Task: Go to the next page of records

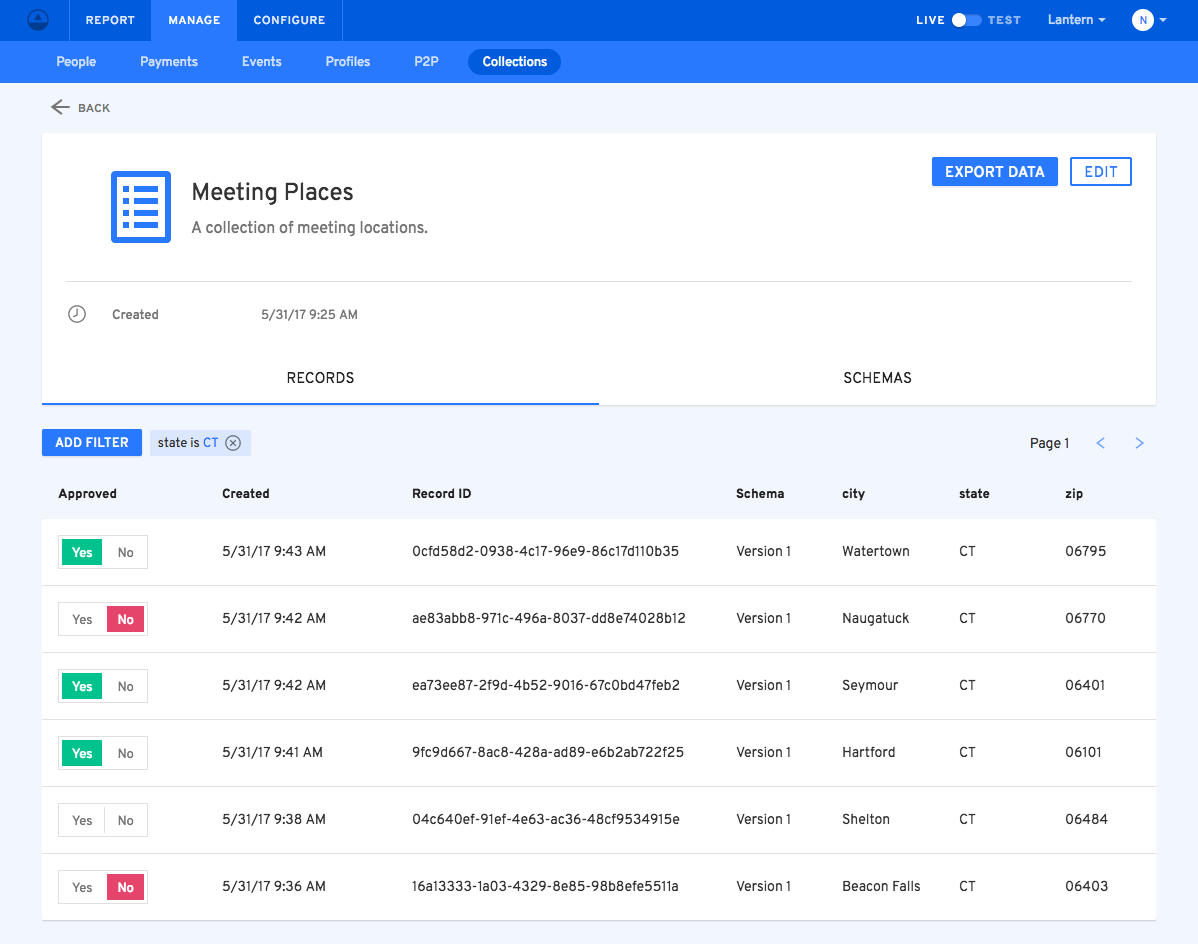Action: (x=1139, y=443)
